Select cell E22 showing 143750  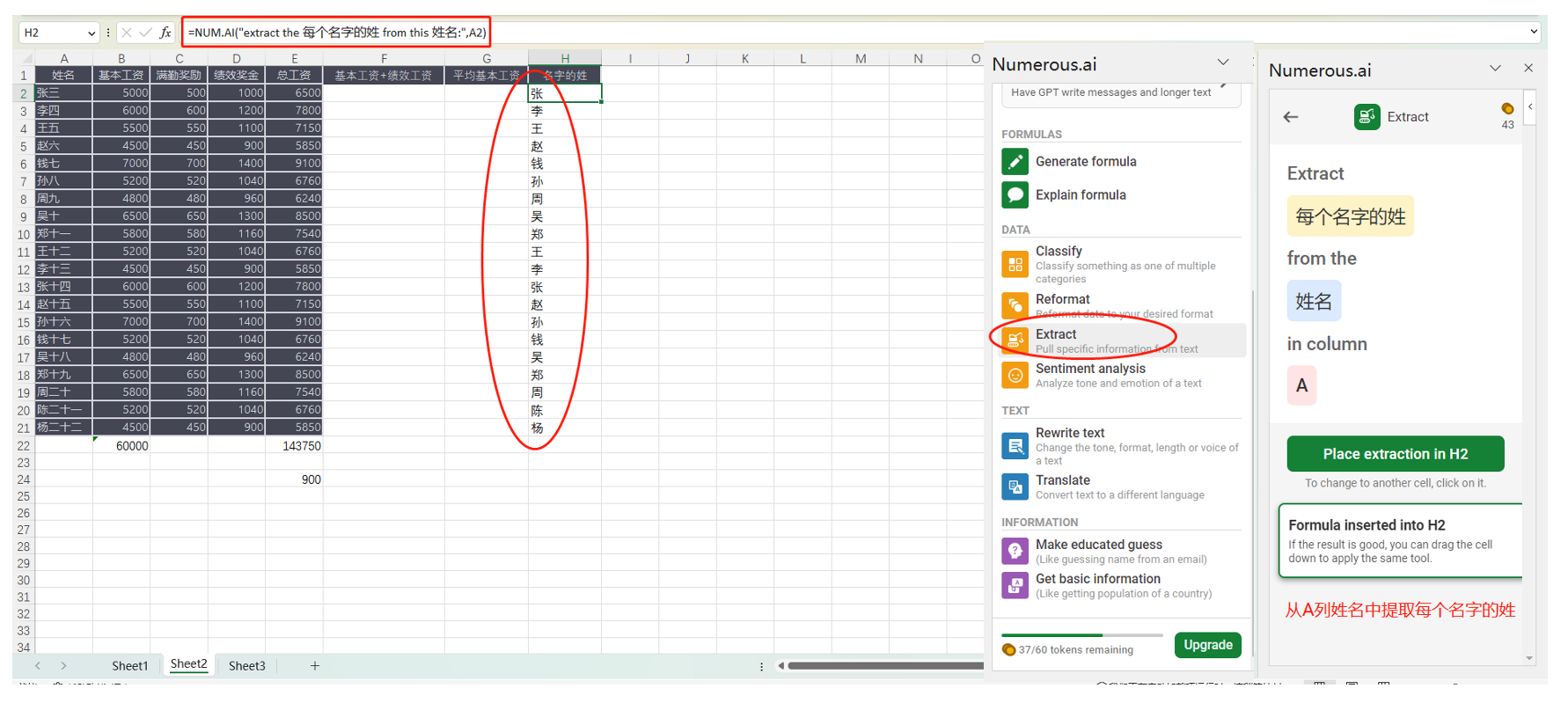point(294,446)
